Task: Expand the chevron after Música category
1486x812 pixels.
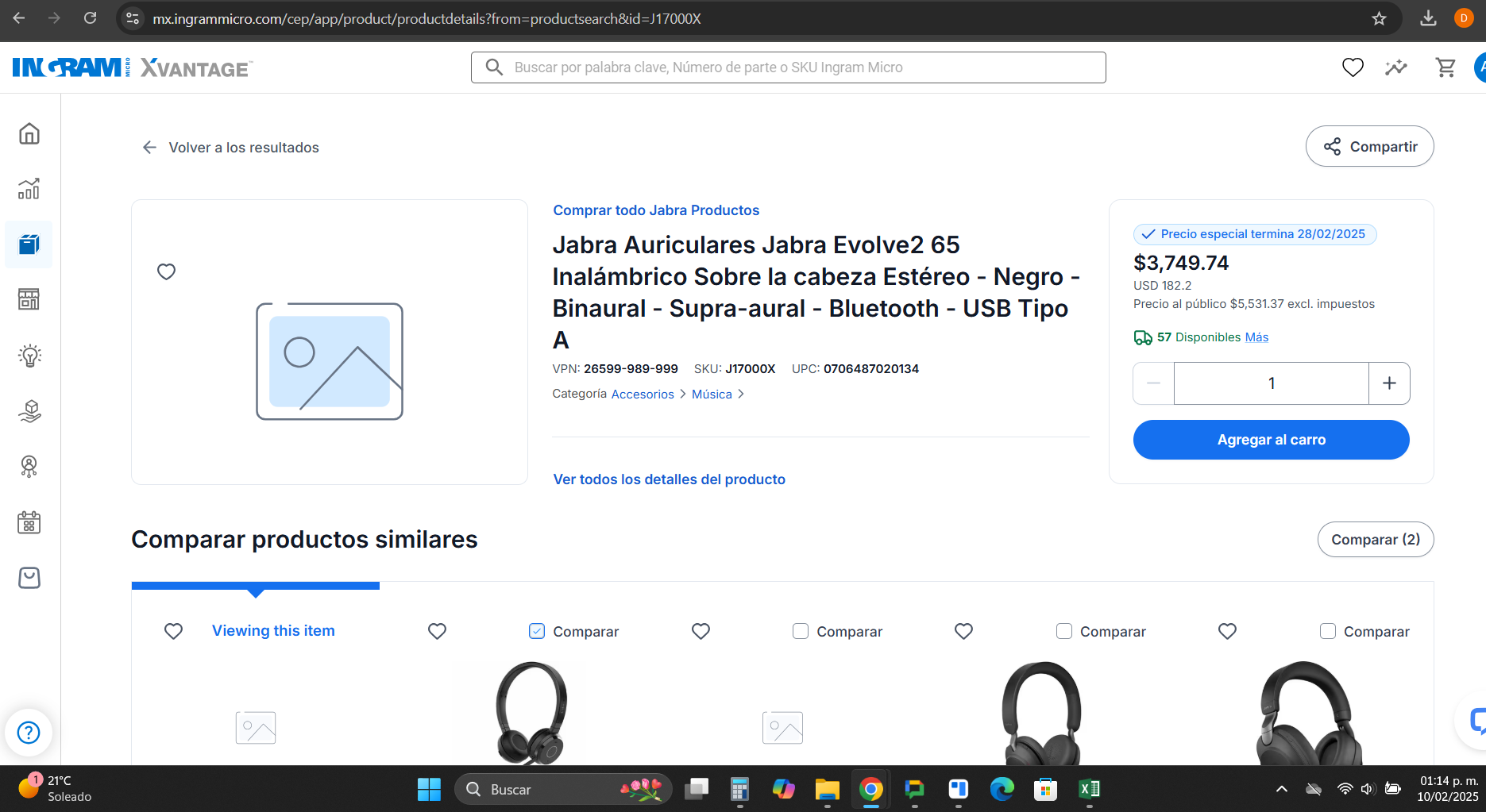Action: [x=741, y=394]
